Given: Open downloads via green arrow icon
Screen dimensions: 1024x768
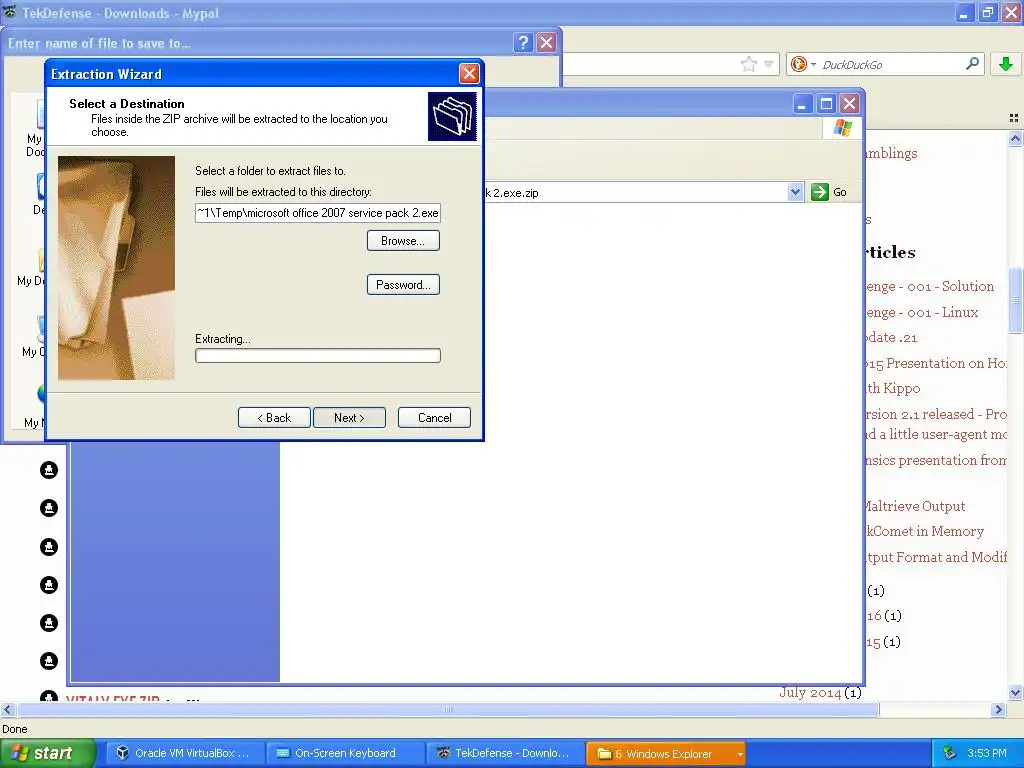Looking at the screenshot, I should coord(1006,64).
